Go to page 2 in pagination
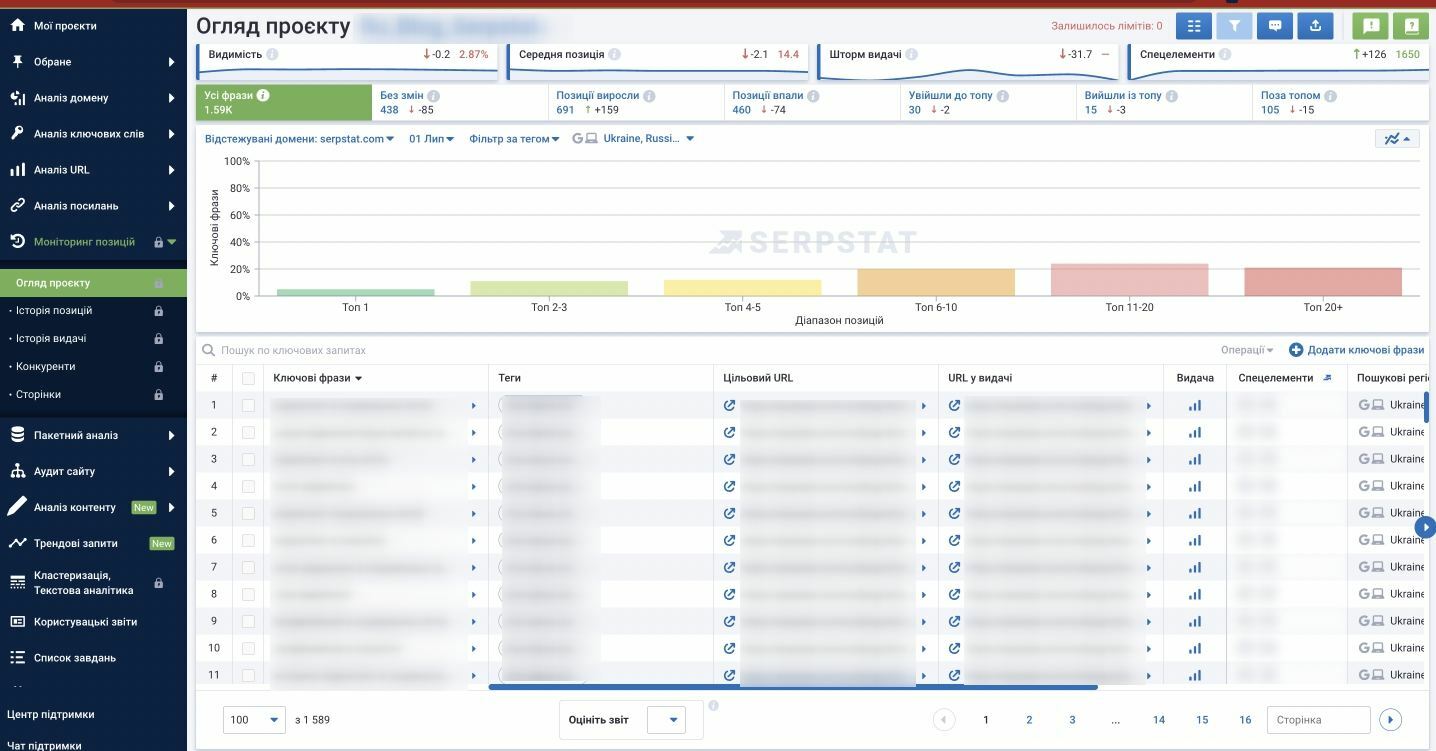The image size is (1436, 751). pyautogui.click(x=1029, y=720)
